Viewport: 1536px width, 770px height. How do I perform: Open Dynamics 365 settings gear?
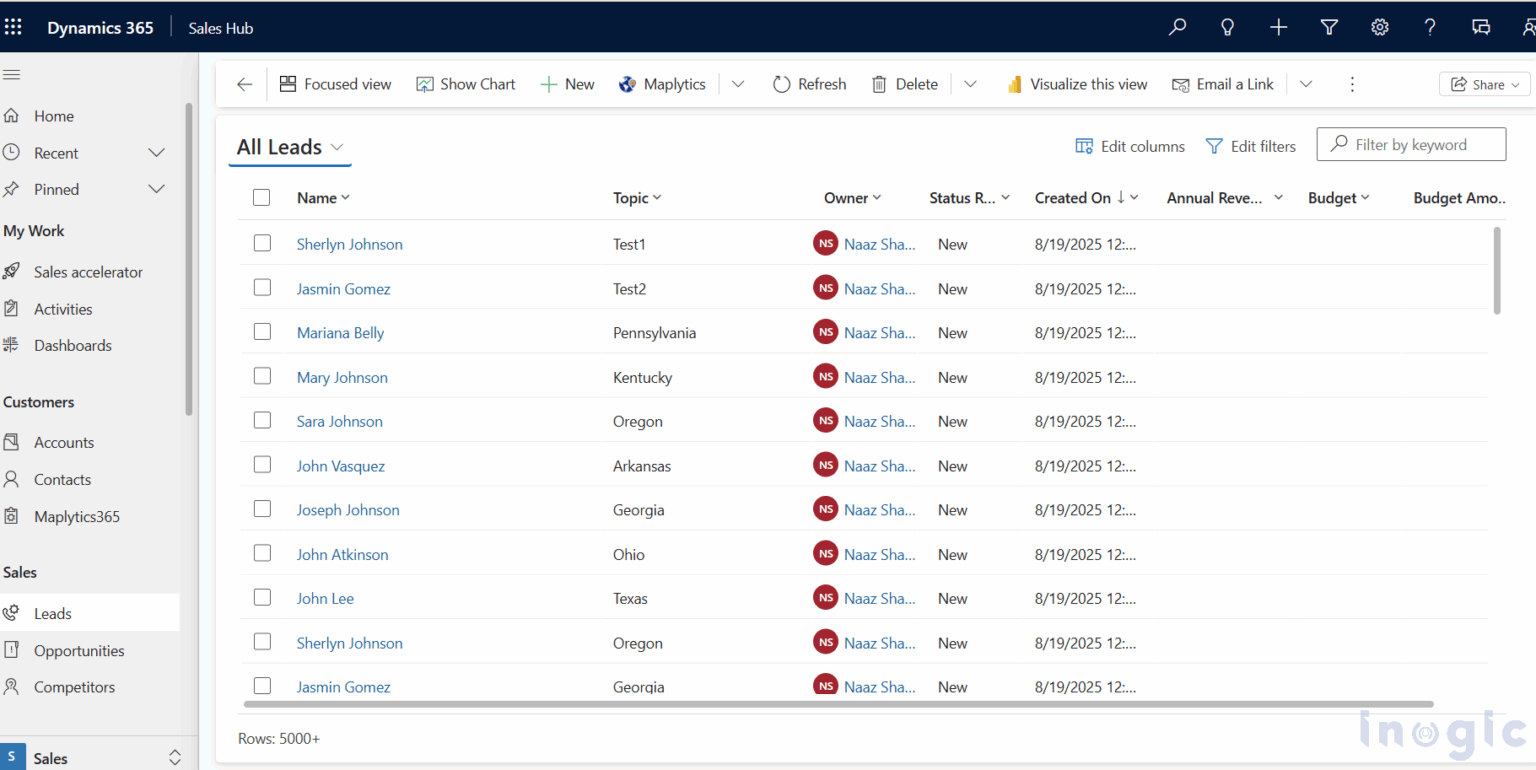pos(1380,27)
